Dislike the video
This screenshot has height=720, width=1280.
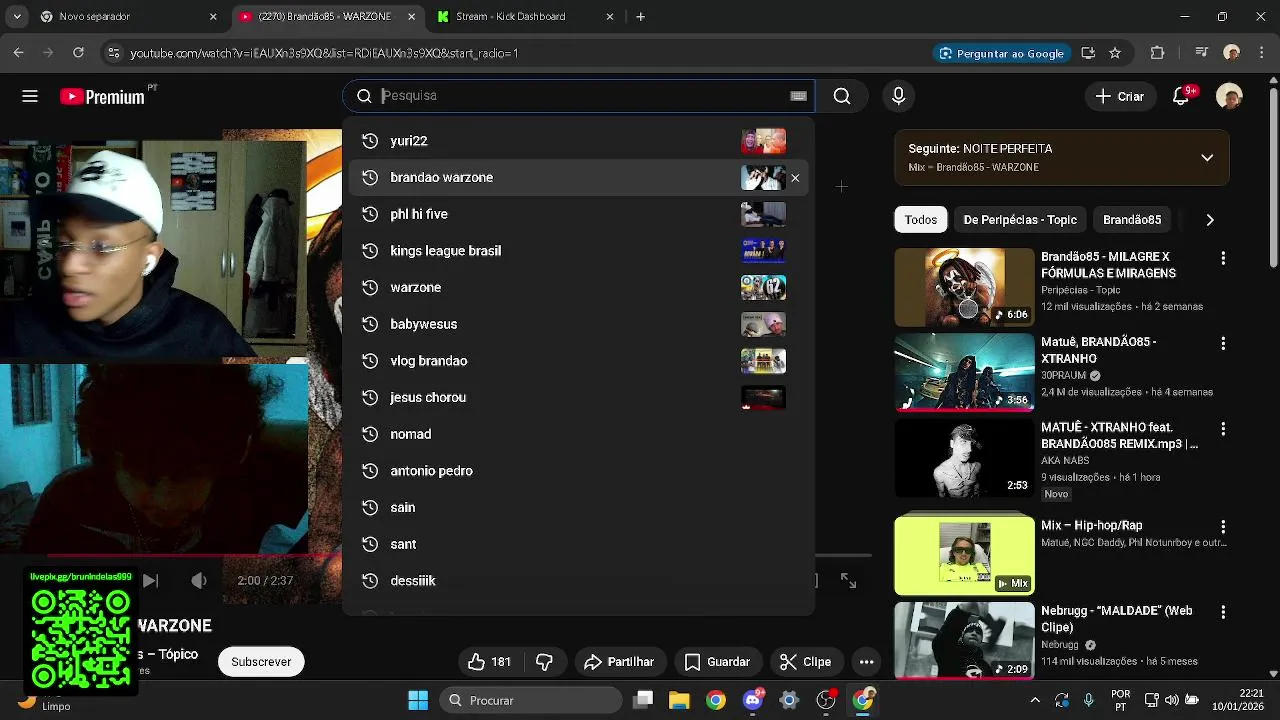tap(545, 662)
